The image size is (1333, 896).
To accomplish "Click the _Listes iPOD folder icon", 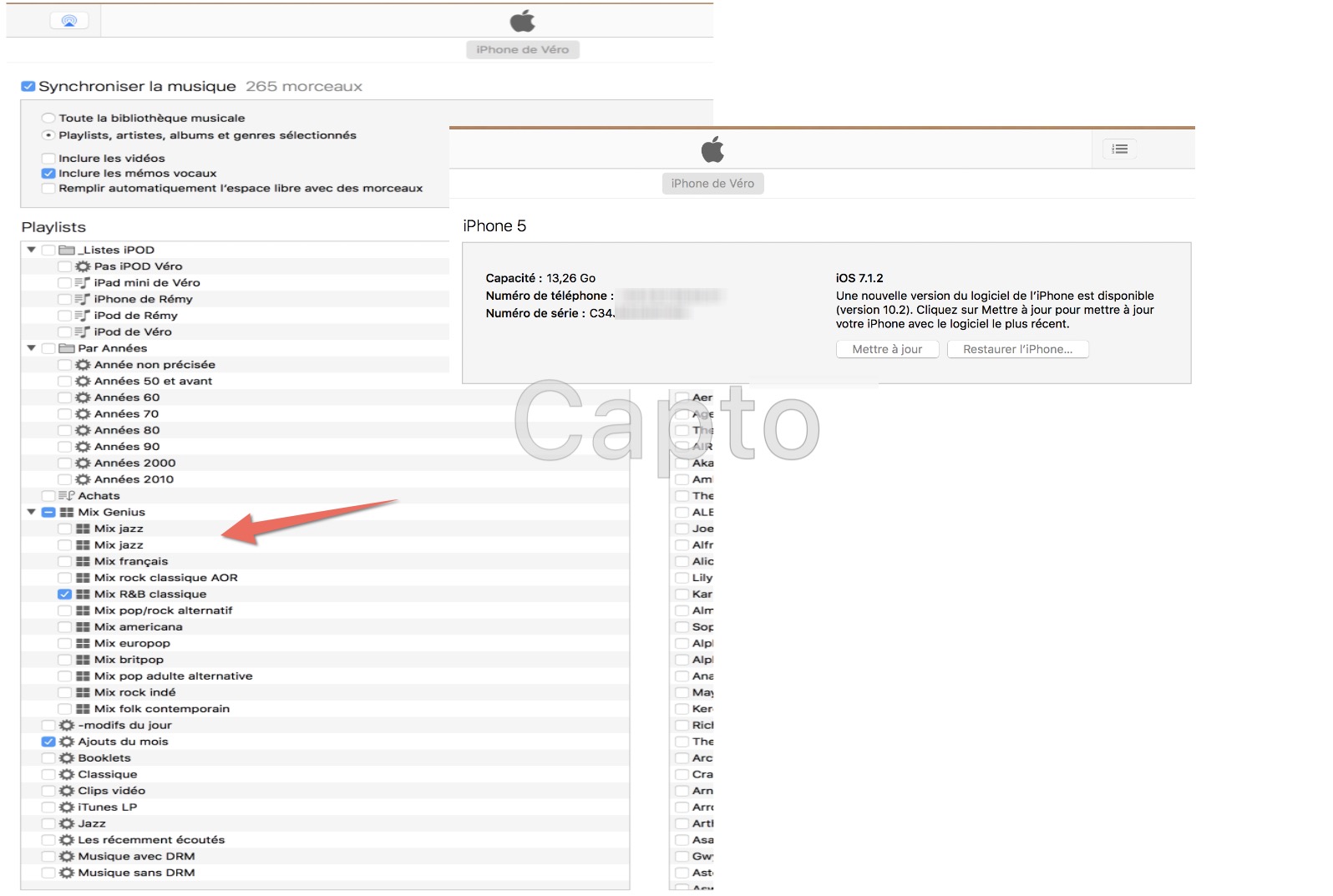I will pos(67,250).
